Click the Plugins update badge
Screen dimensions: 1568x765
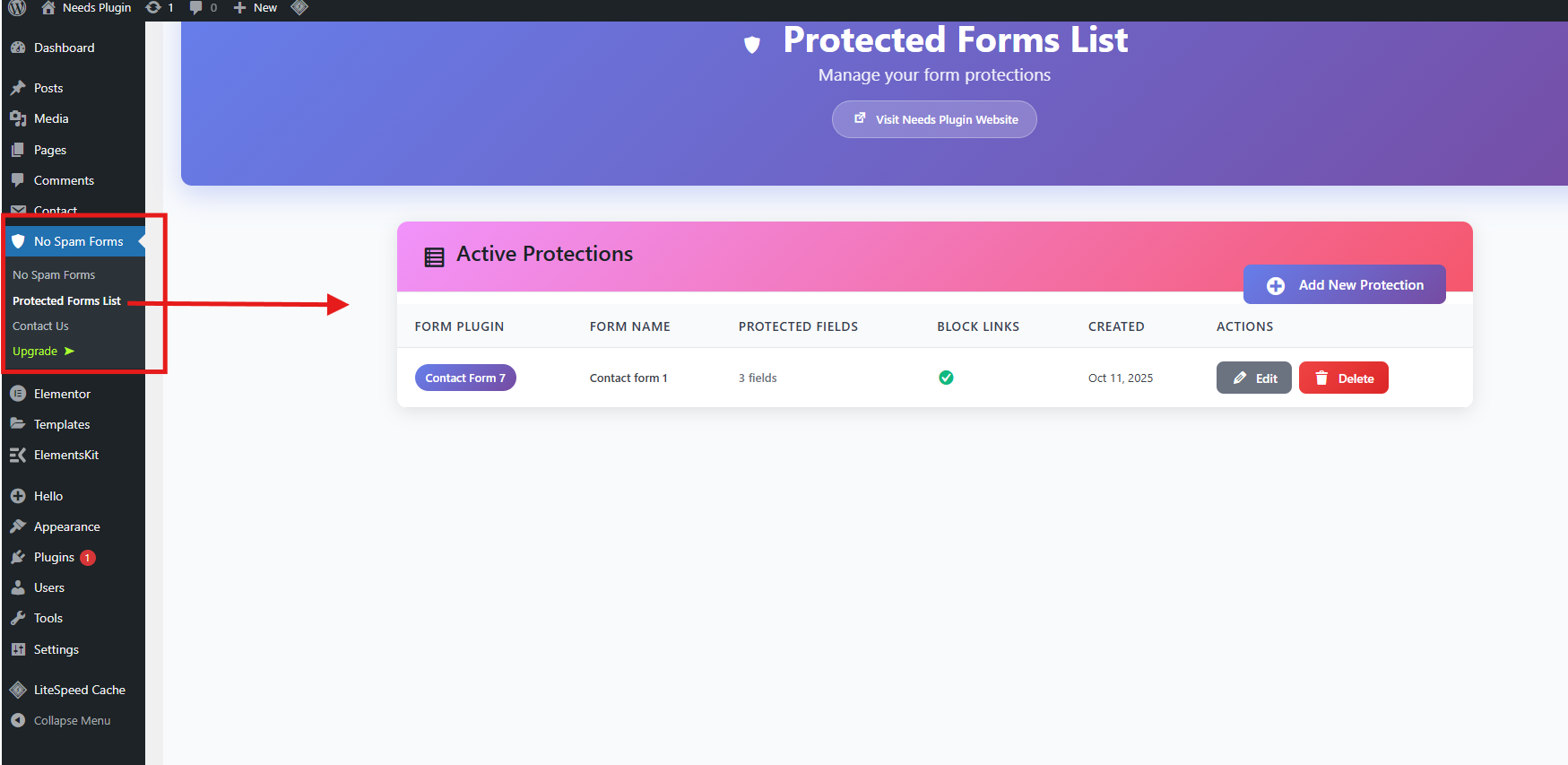coord(87,558)
